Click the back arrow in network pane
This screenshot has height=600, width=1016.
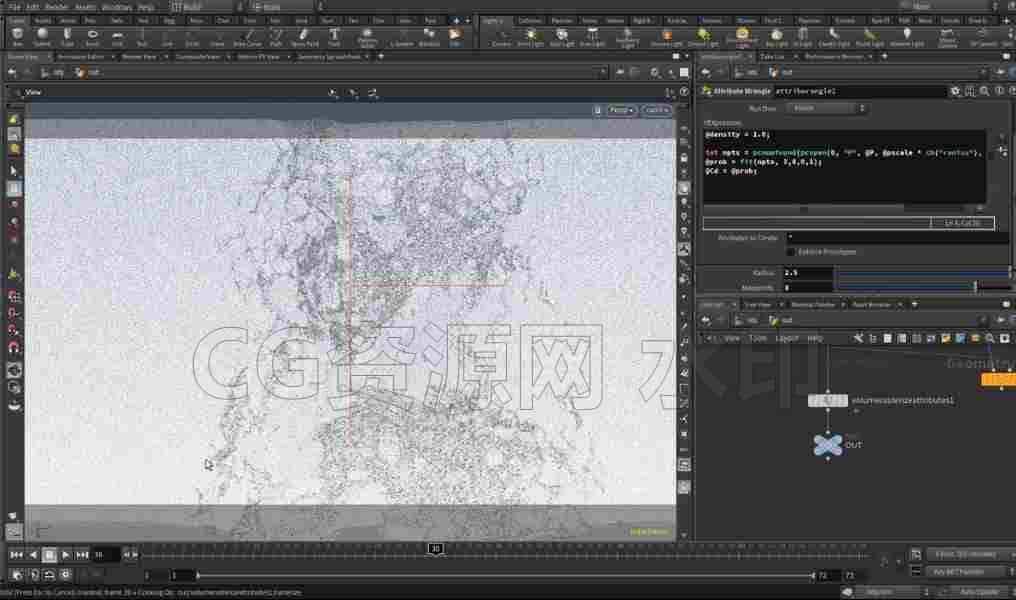706,320
